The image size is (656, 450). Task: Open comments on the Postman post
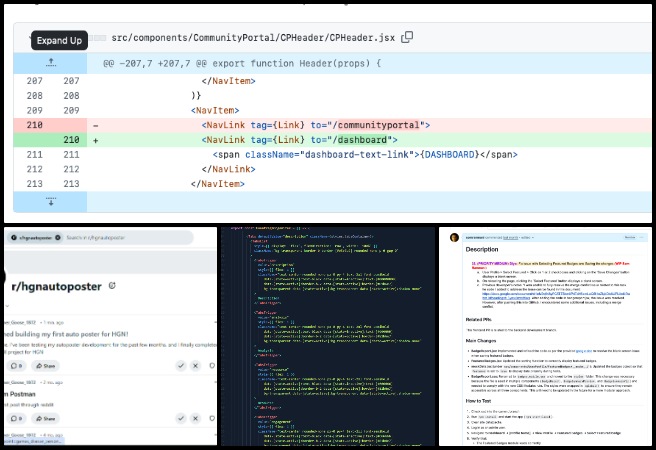[16, 419]
